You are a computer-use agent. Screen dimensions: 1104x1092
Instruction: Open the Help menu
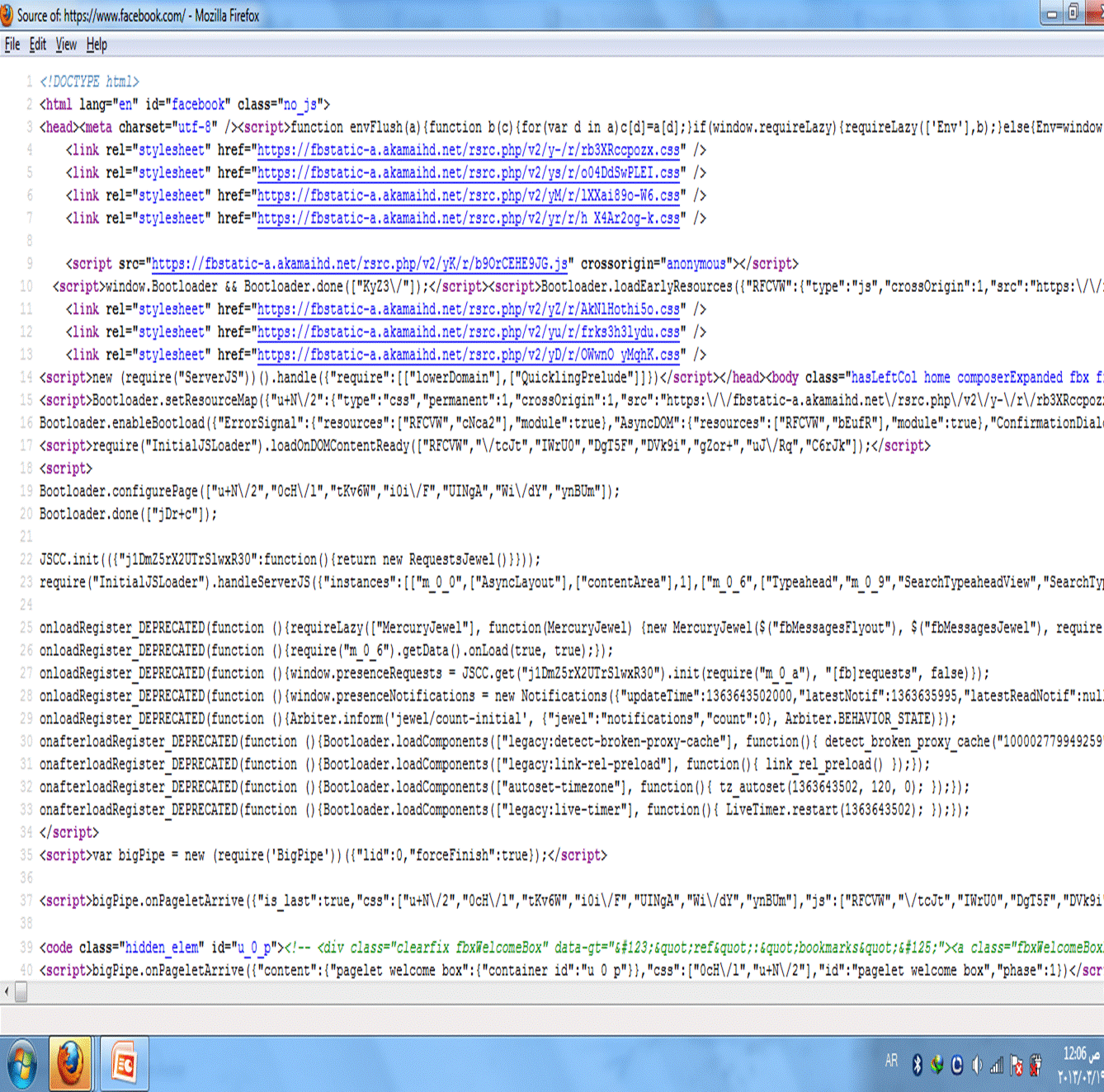pos(97,45)
